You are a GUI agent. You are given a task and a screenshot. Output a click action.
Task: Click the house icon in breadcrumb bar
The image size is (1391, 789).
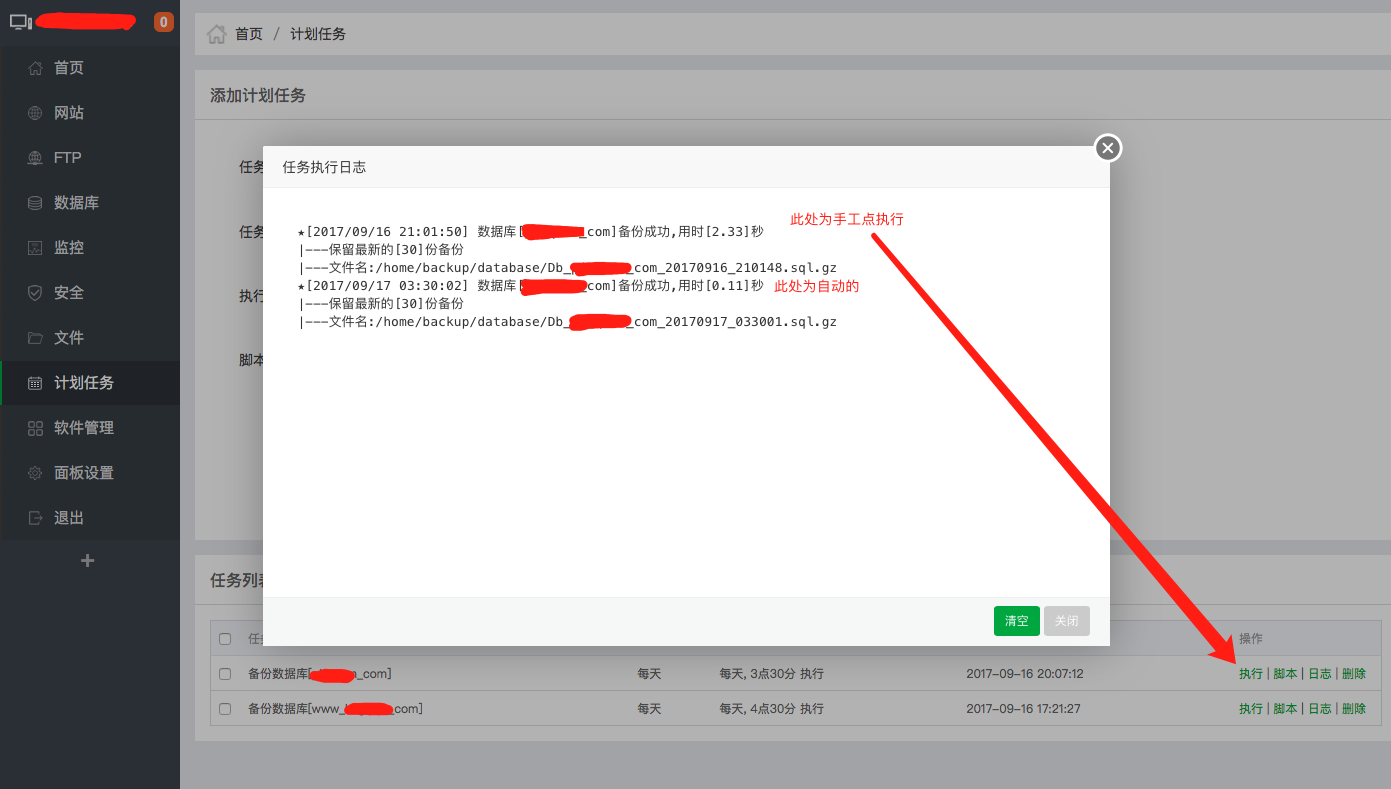tap(216, 34)
